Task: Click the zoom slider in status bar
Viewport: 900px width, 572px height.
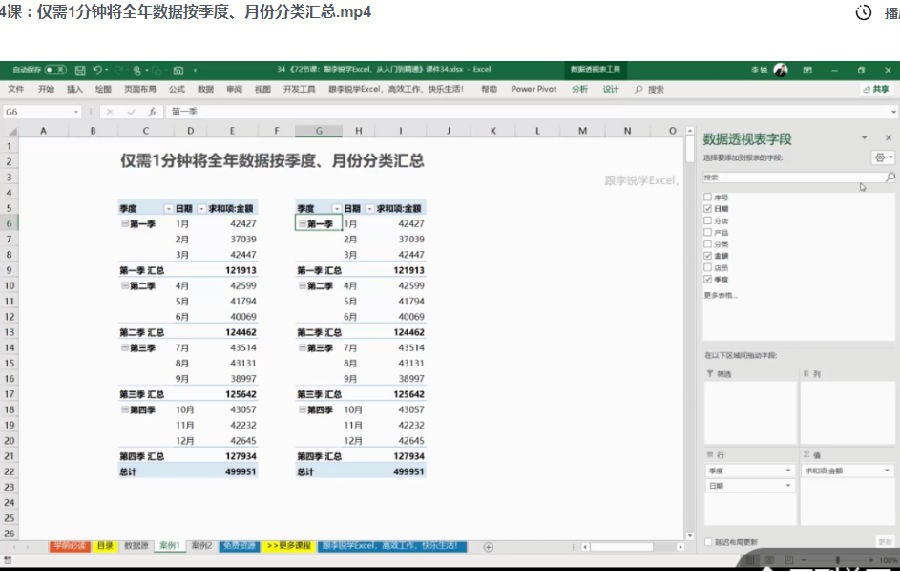Action: [x=838, y=560]
